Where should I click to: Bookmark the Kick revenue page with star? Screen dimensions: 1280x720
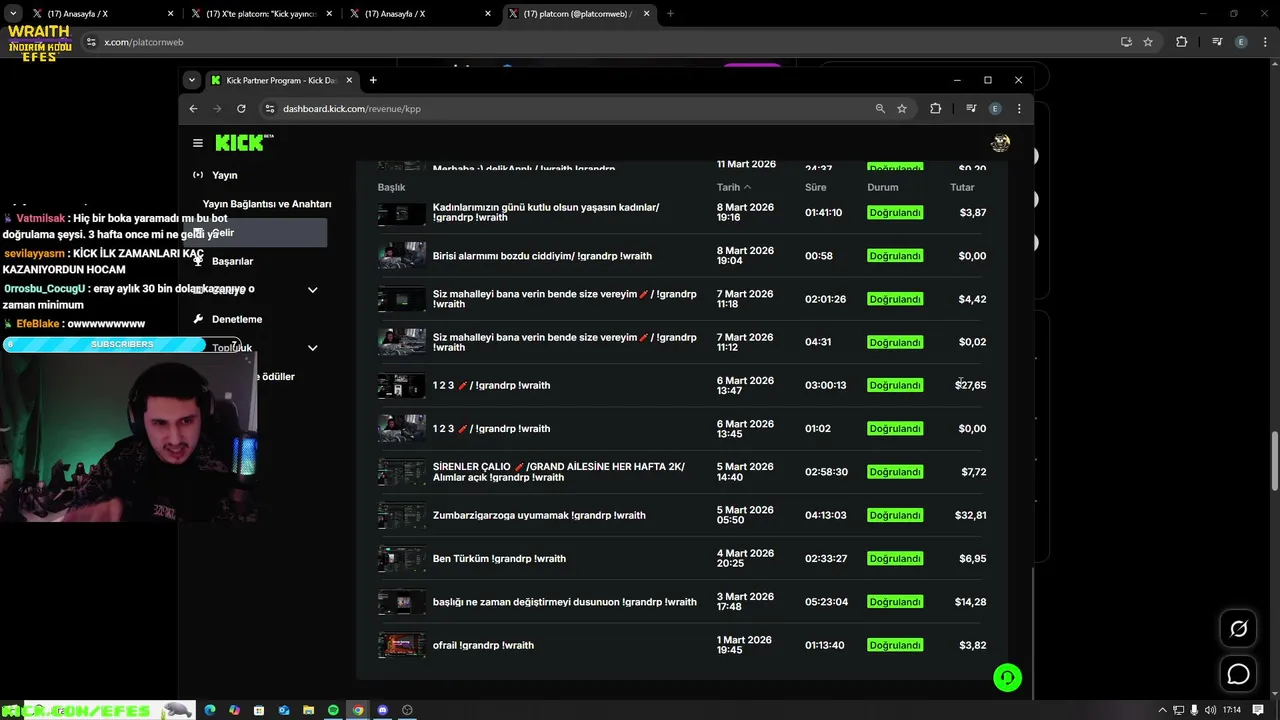tap(902, 108)
